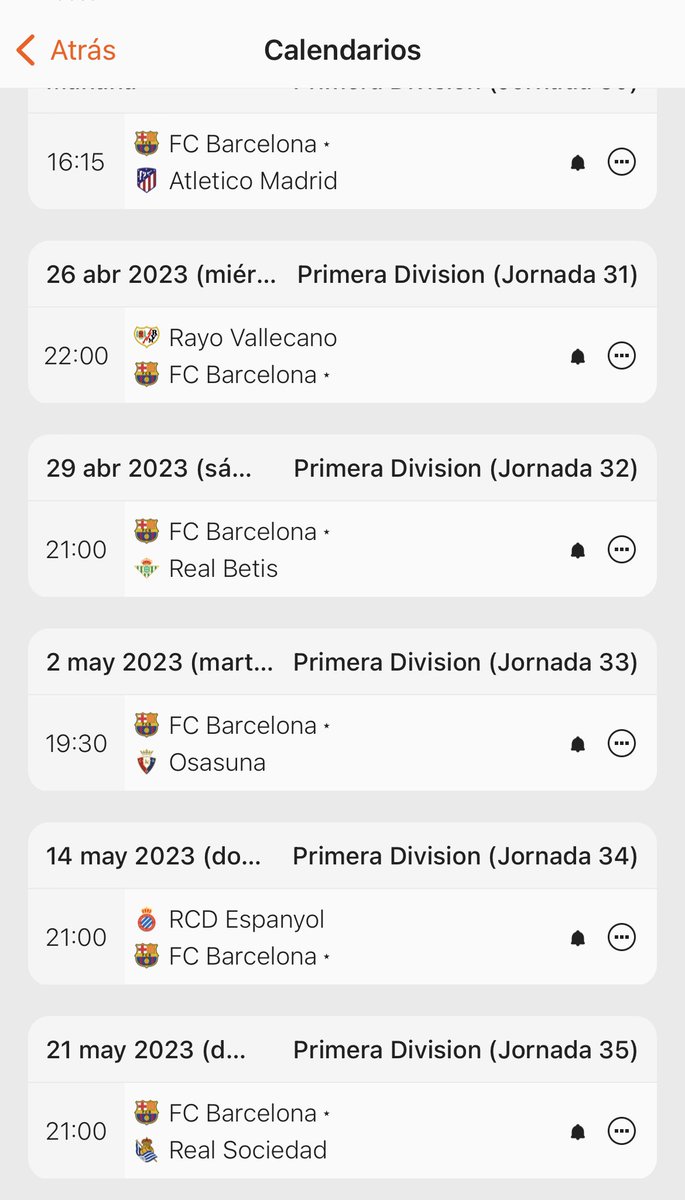
Task: Open more options for Rayo Vallecano match
Action: [622, 356]
